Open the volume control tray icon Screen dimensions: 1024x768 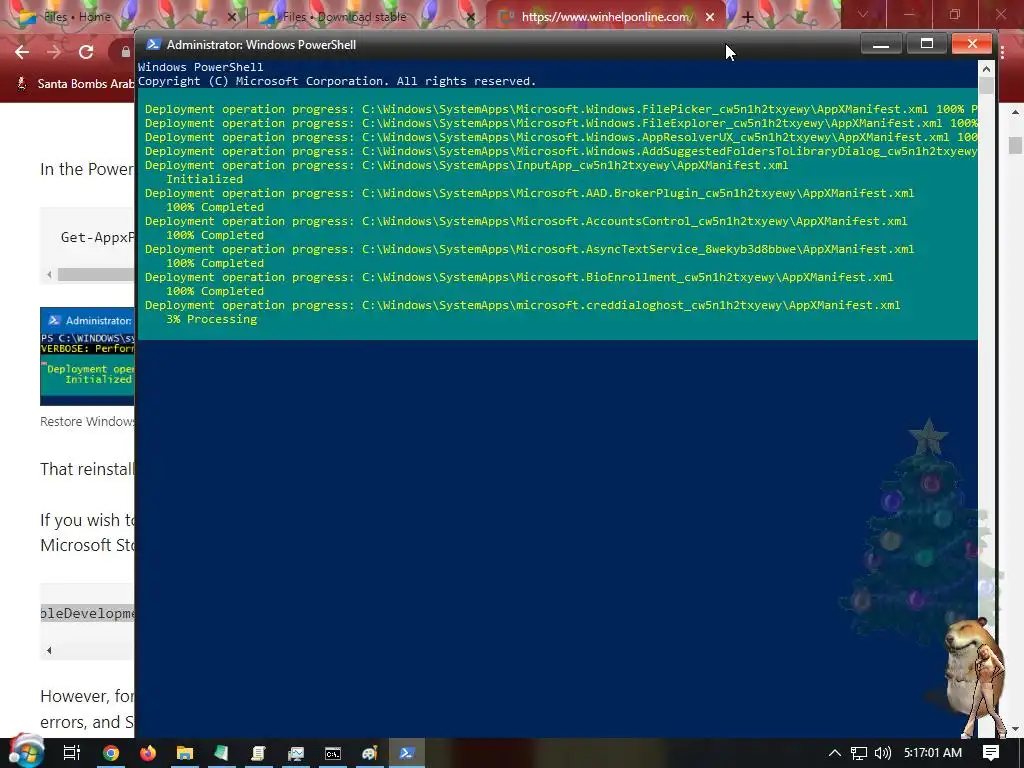click(883, 753)
